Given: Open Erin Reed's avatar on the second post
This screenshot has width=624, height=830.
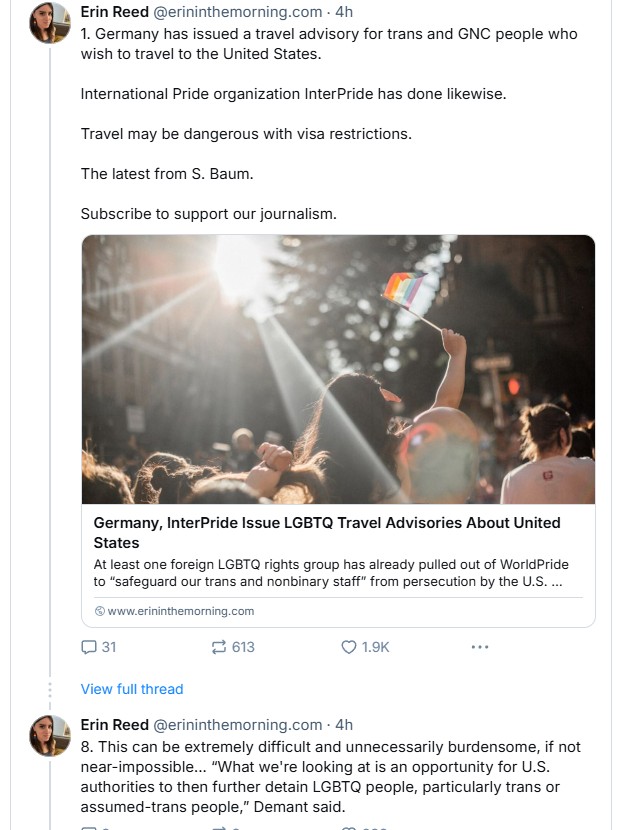Looking at the screenshot, I should [49, 735].
